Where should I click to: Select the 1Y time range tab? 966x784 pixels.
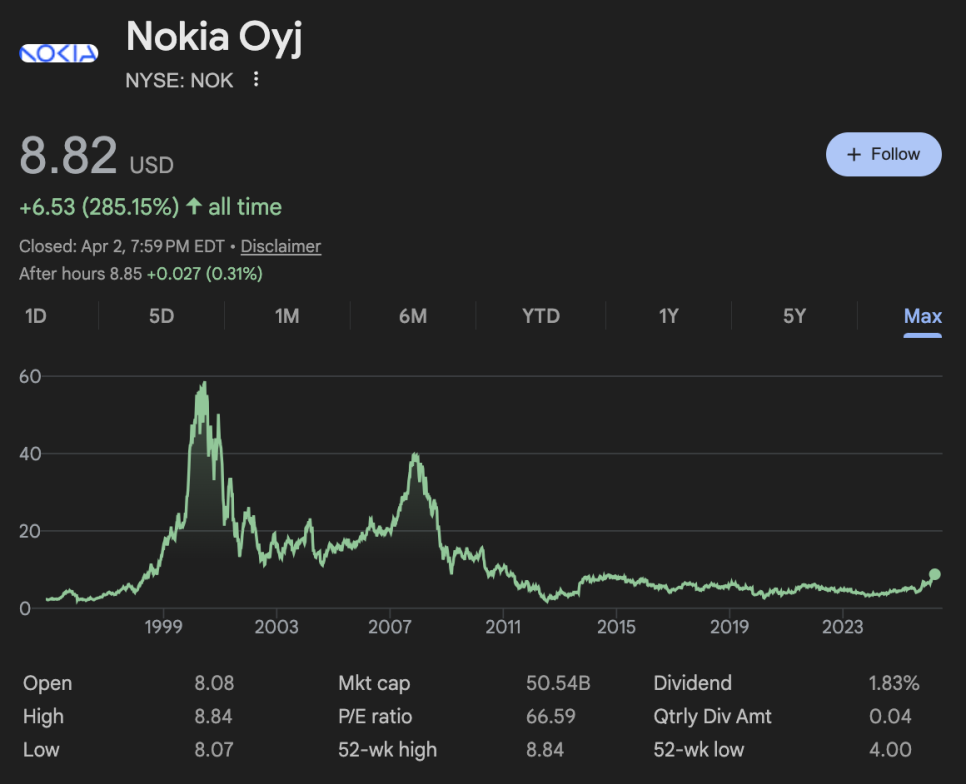(x=668, y=316)
